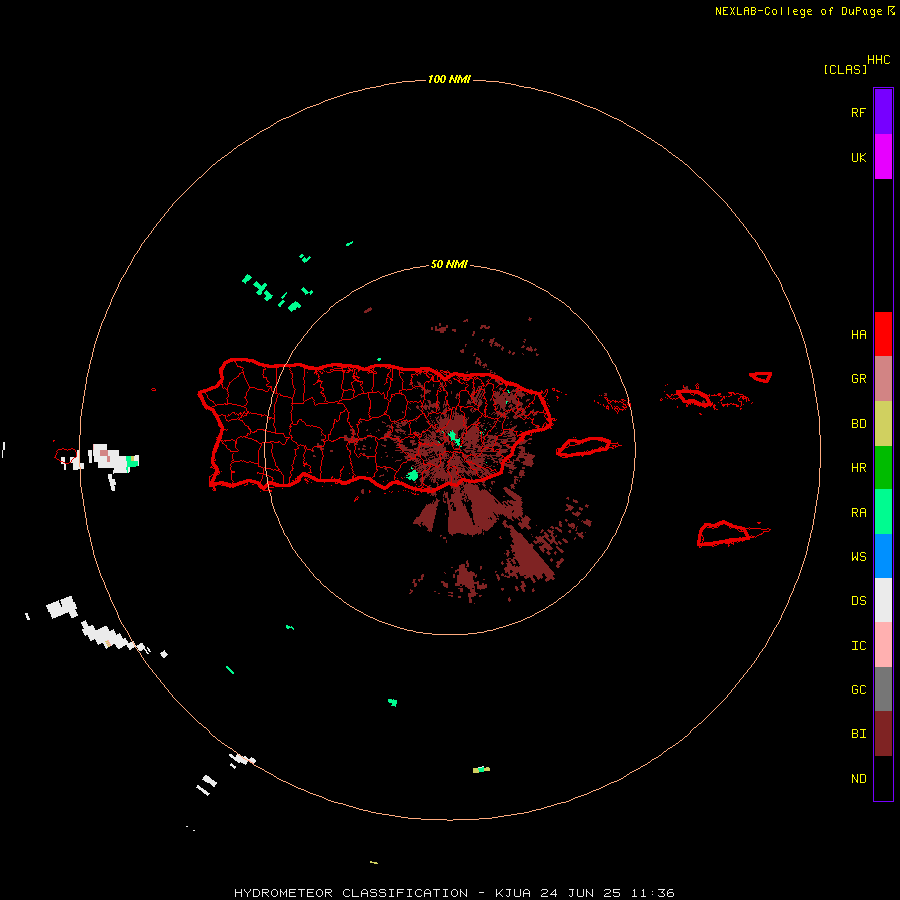The width and height of the screenshot is (900, 900).
Task: Click the ND black legend swatch
Action: (x=883, y=778)
